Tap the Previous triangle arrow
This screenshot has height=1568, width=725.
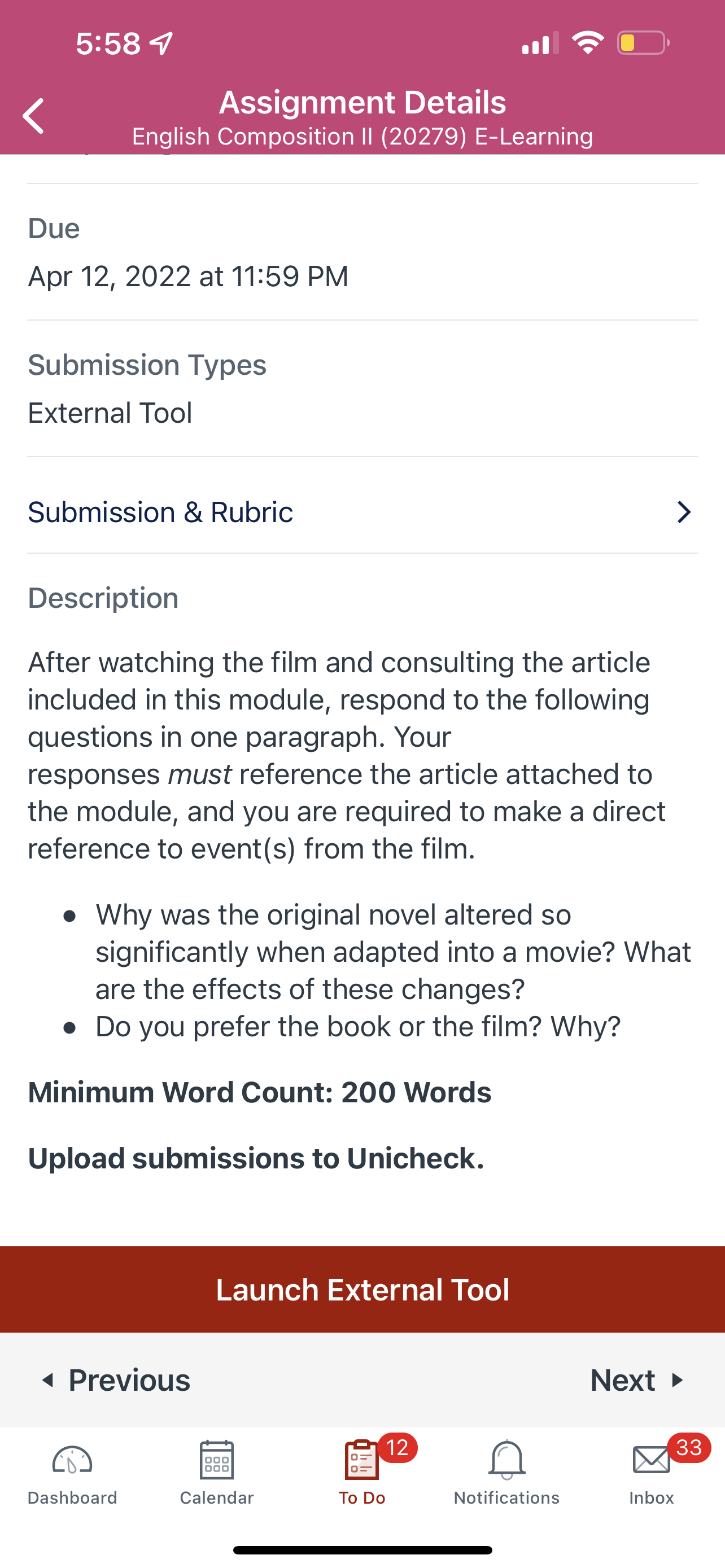[47, 1381]
